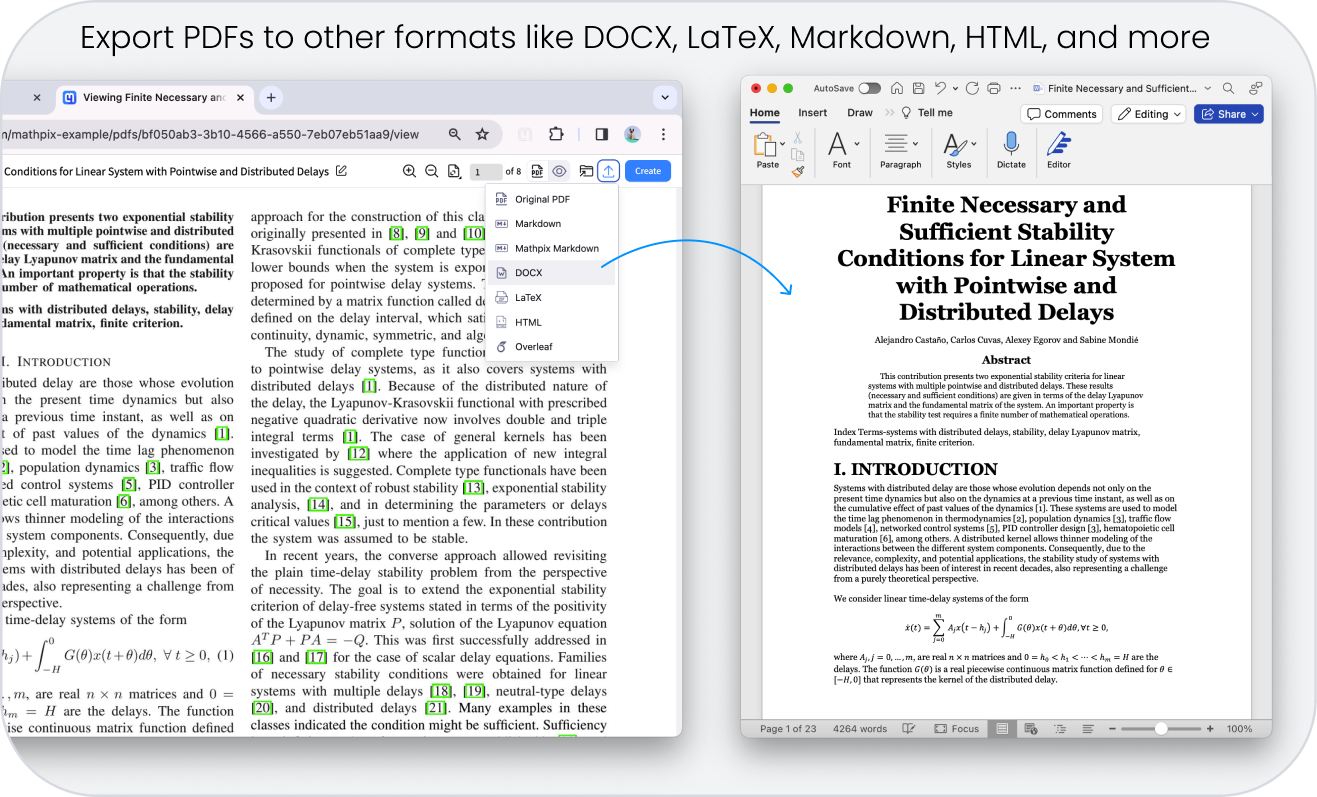The height and width of the screenshot is (797, 1317).
Task: Edit the document title with the pencil icon
Action: point(342,171)
